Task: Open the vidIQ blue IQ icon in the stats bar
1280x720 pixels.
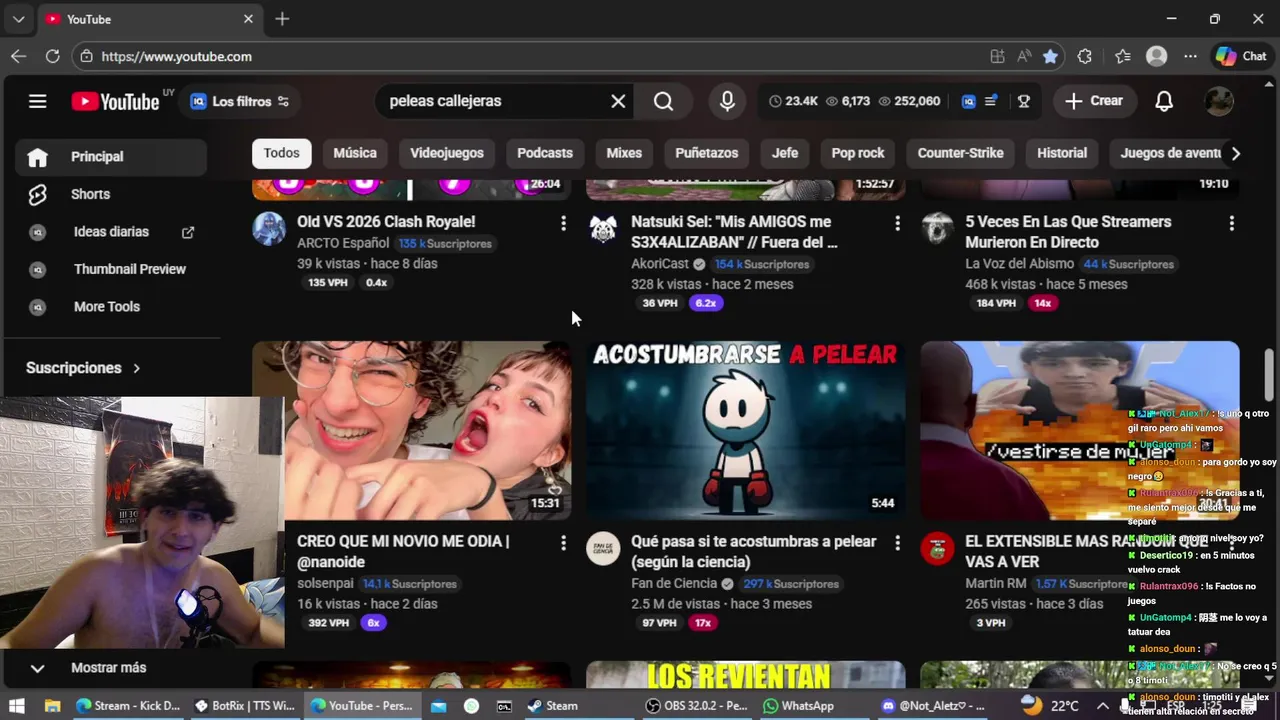Action: click(x=968, y=101)
